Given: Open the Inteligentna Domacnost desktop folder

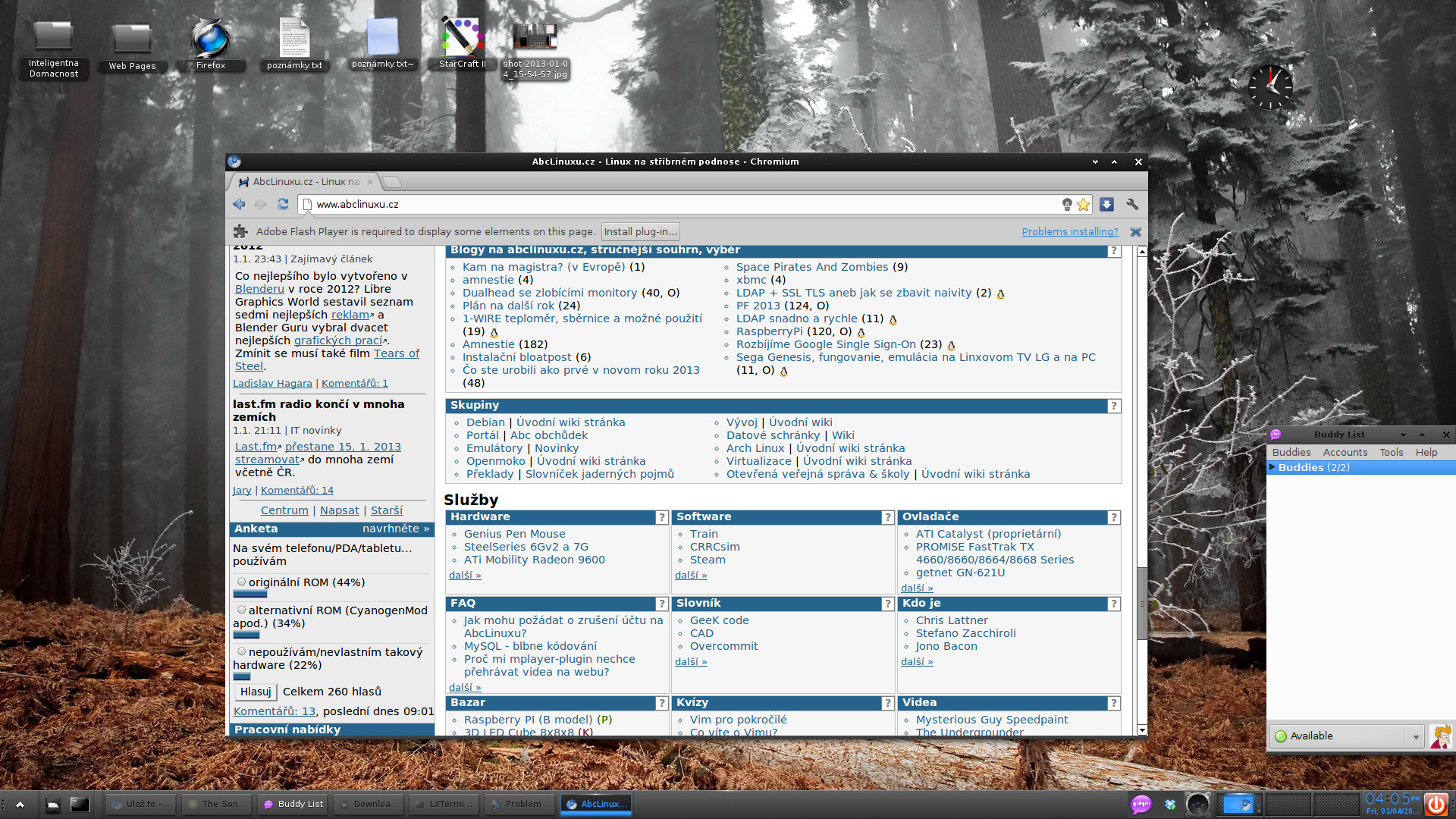Looking at the screenshot, I should click(x=53, y=49).
